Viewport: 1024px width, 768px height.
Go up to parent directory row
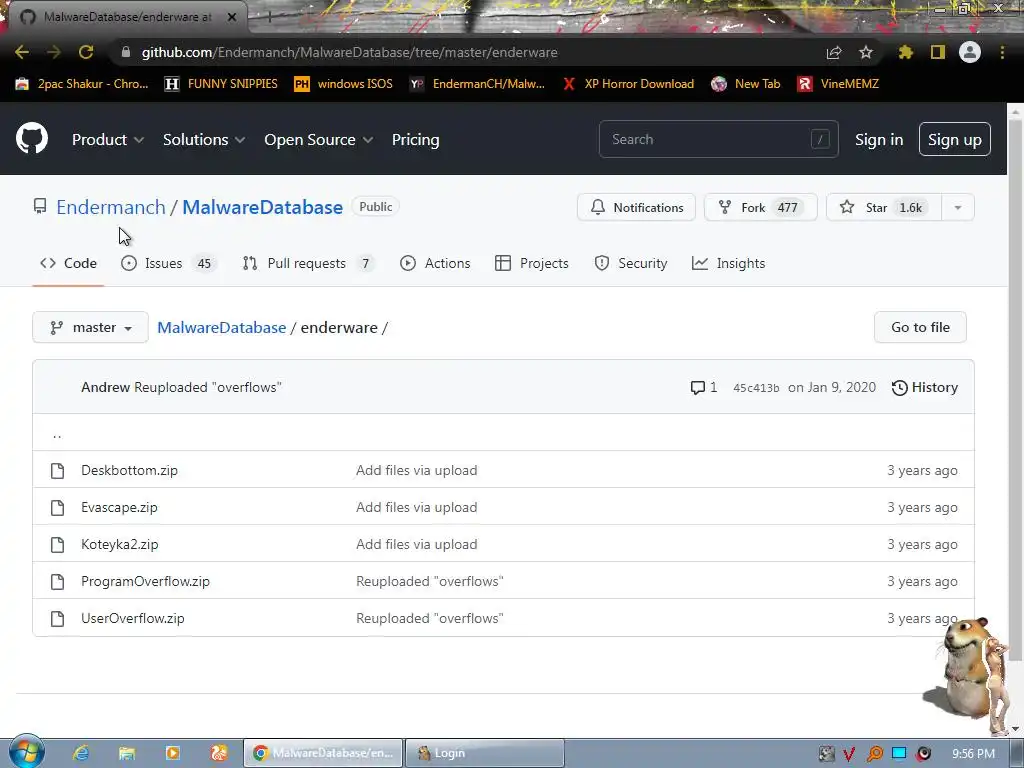(503, 432)
